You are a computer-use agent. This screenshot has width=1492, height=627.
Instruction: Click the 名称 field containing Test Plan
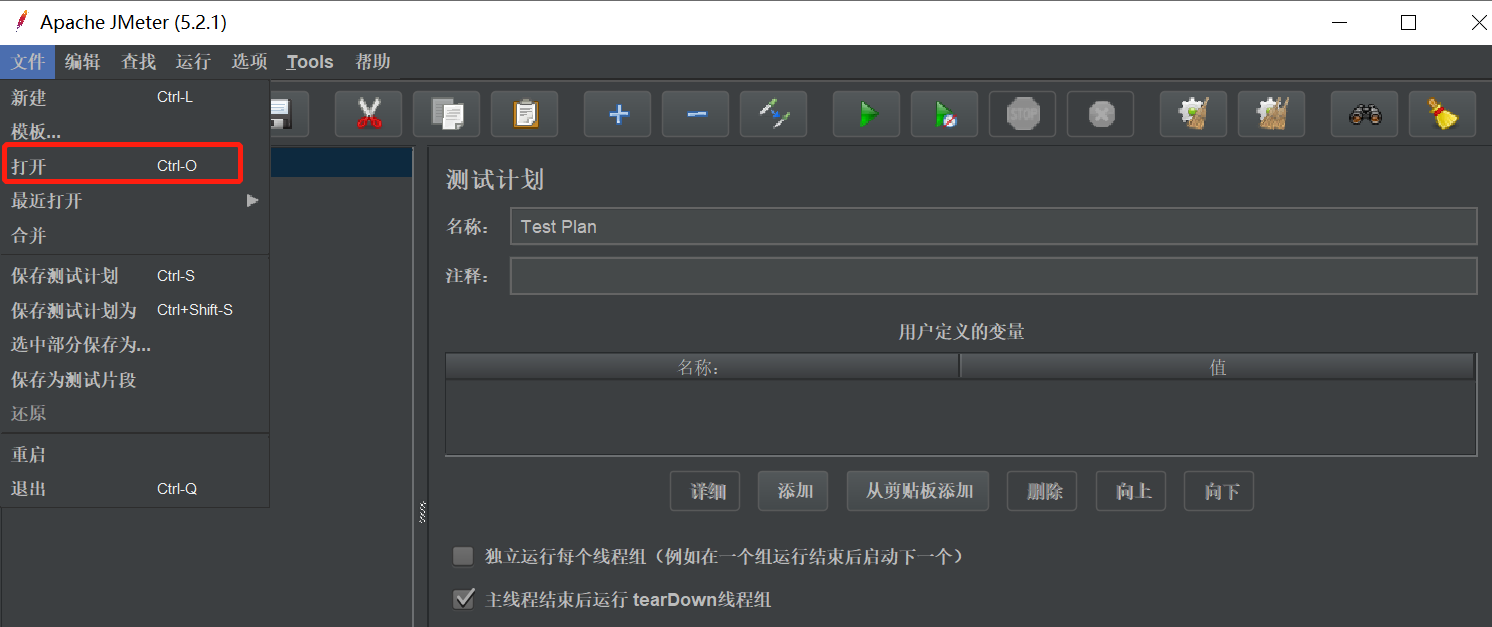993,226
